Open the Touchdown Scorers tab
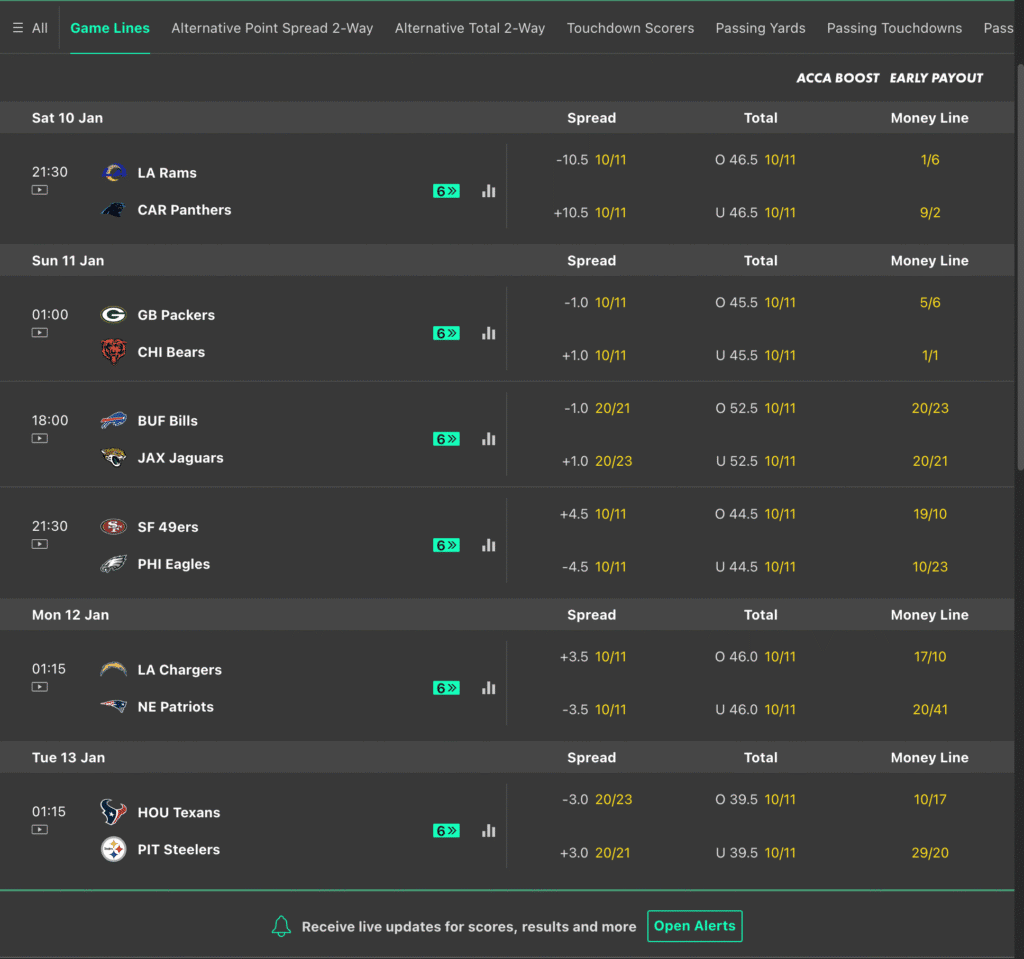The height and width of the screenshot is (959, 1024). click(630, 28)
